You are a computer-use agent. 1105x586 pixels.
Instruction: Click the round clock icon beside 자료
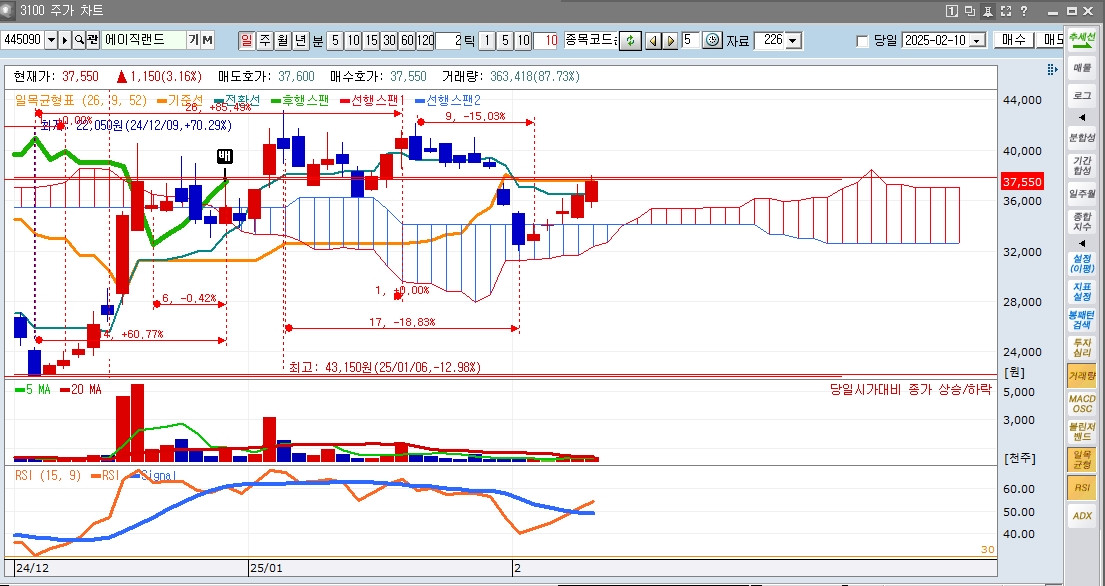712,41
